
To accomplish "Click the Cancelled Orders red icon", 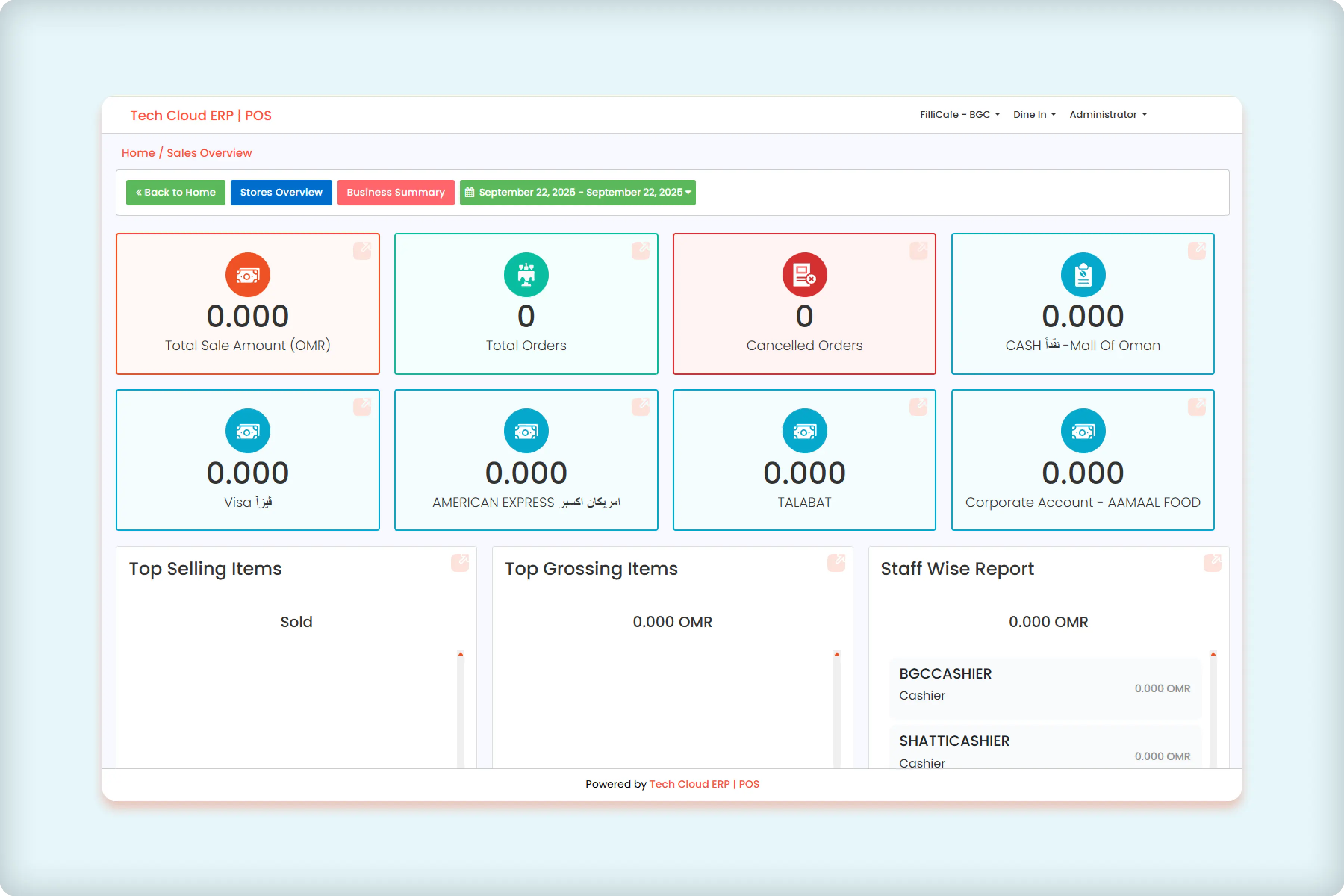I will pos(804,275).
